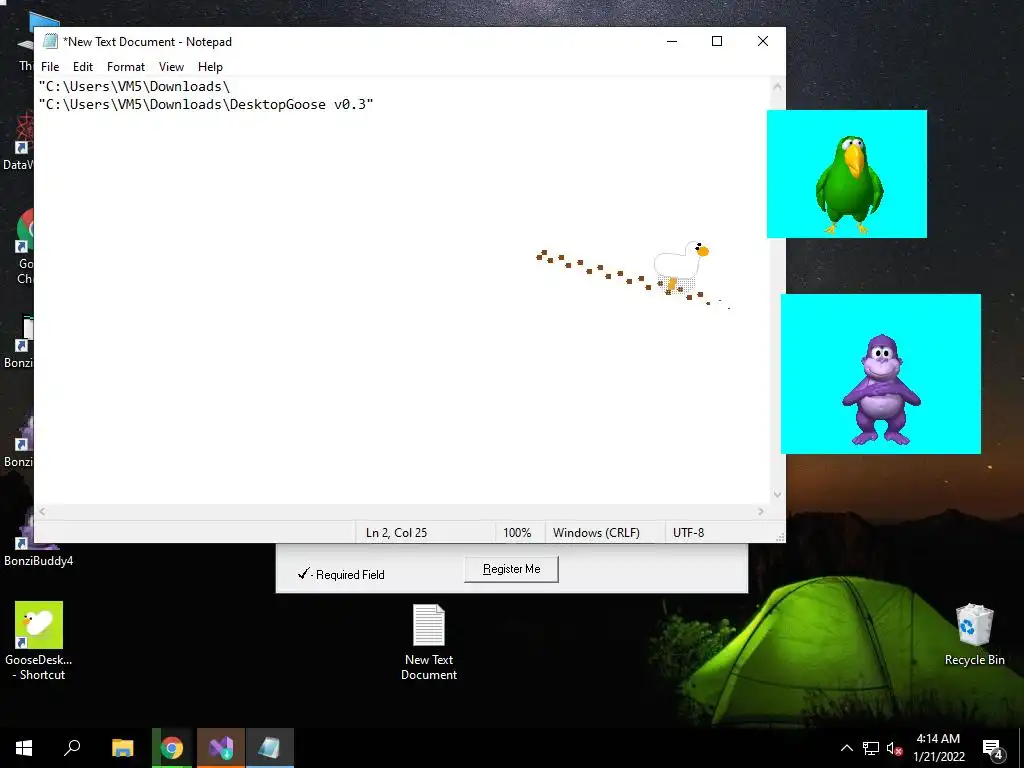
Task: Click the purple BonziBuddy gorilla character
Action: (x=881, y=389)
